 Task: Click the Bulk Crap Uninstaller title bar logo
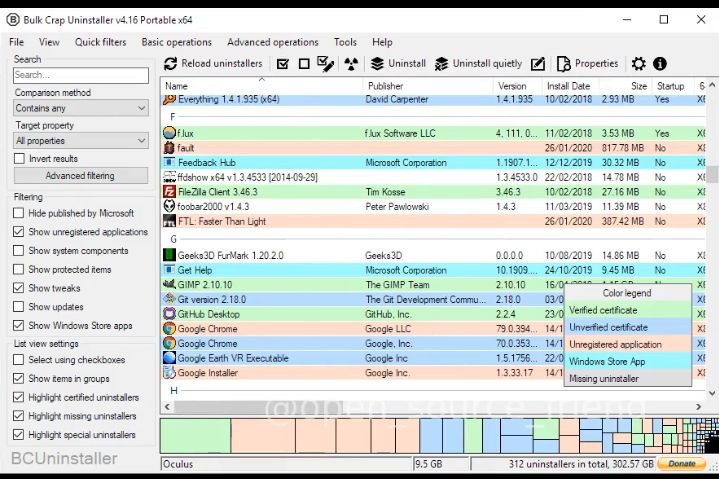[x=13, y=20]
